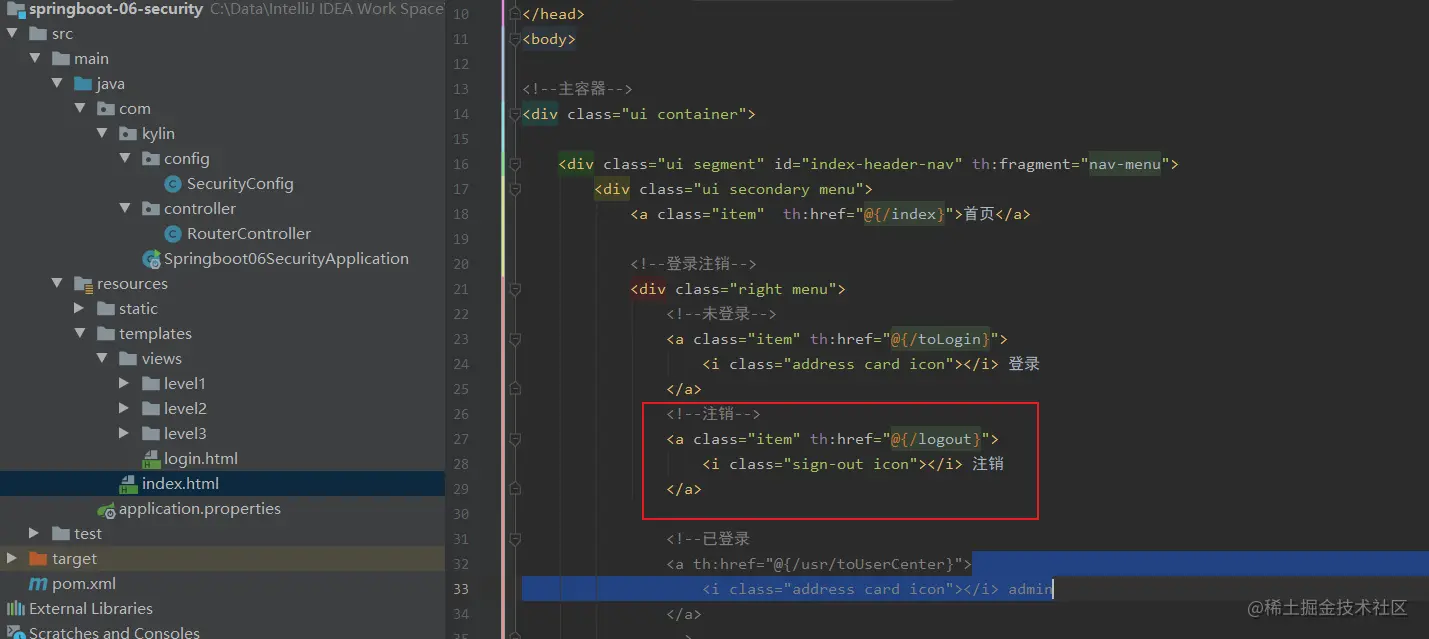Click the "nav-menu" fragment value in code
This screenshot has width=1429, height=639.
click(x=1125, y=164)
